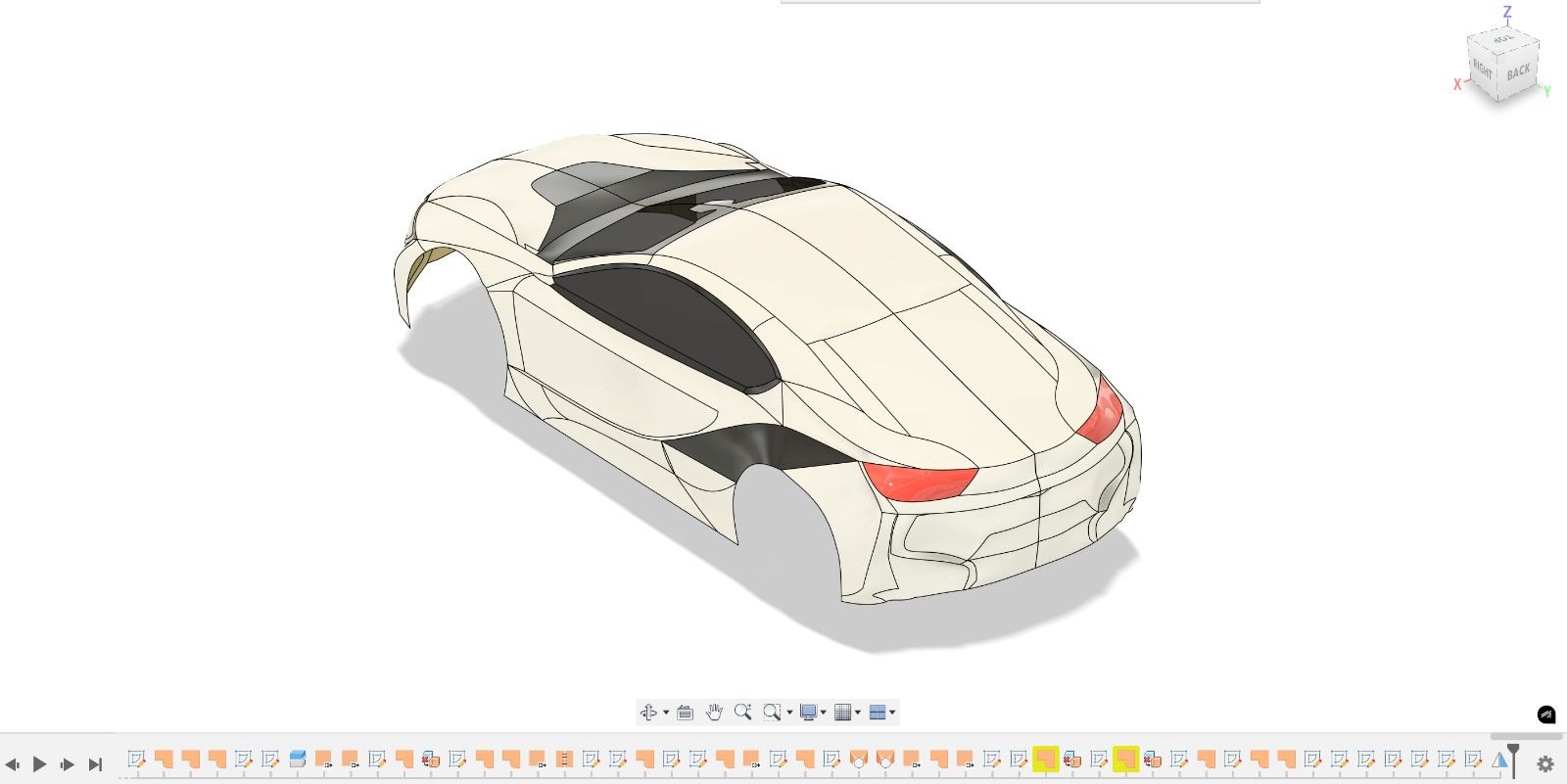Select the first sketch in the timeline
The width and height of the screenshot is (1567, 784).
pyautogui.click(x=136, y=759)
